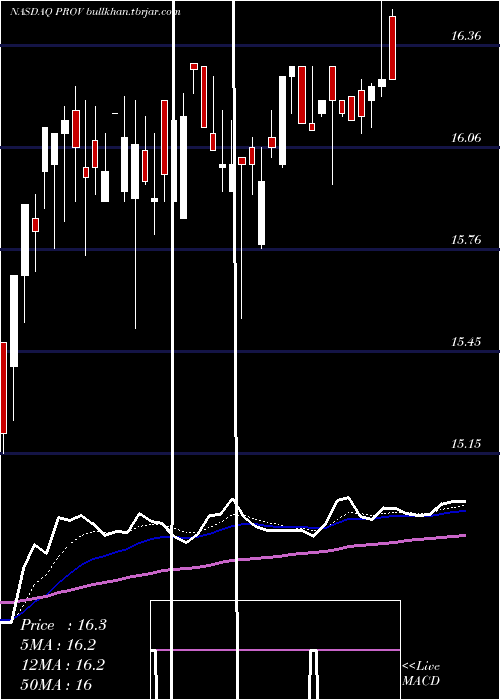Image resolution: width=500 pixels, height=700 pixels.
Task: Click the 5MA : 16.2 readout
Action: point(58,645)
